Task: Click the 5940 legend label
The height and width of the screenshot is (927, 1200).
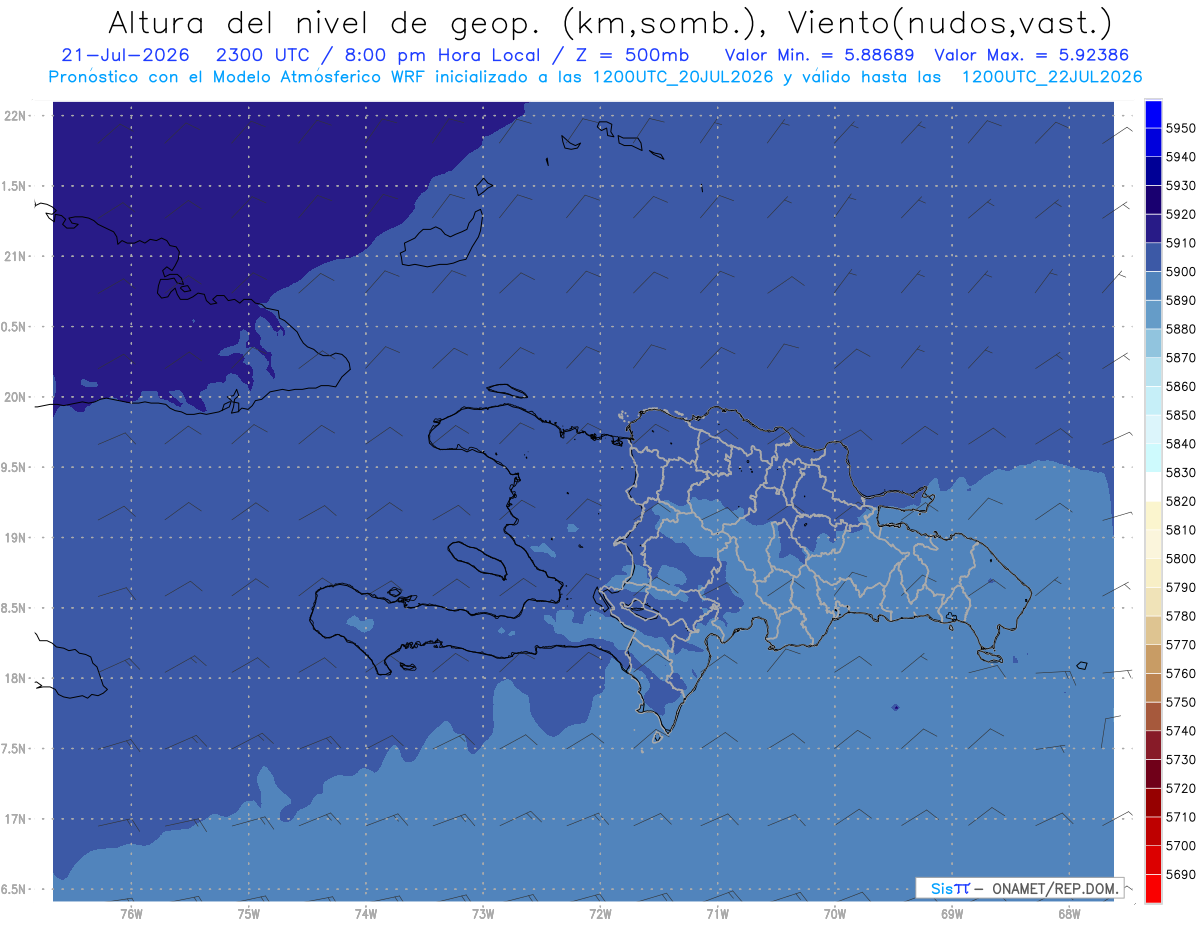Action: pos(1180,157)
